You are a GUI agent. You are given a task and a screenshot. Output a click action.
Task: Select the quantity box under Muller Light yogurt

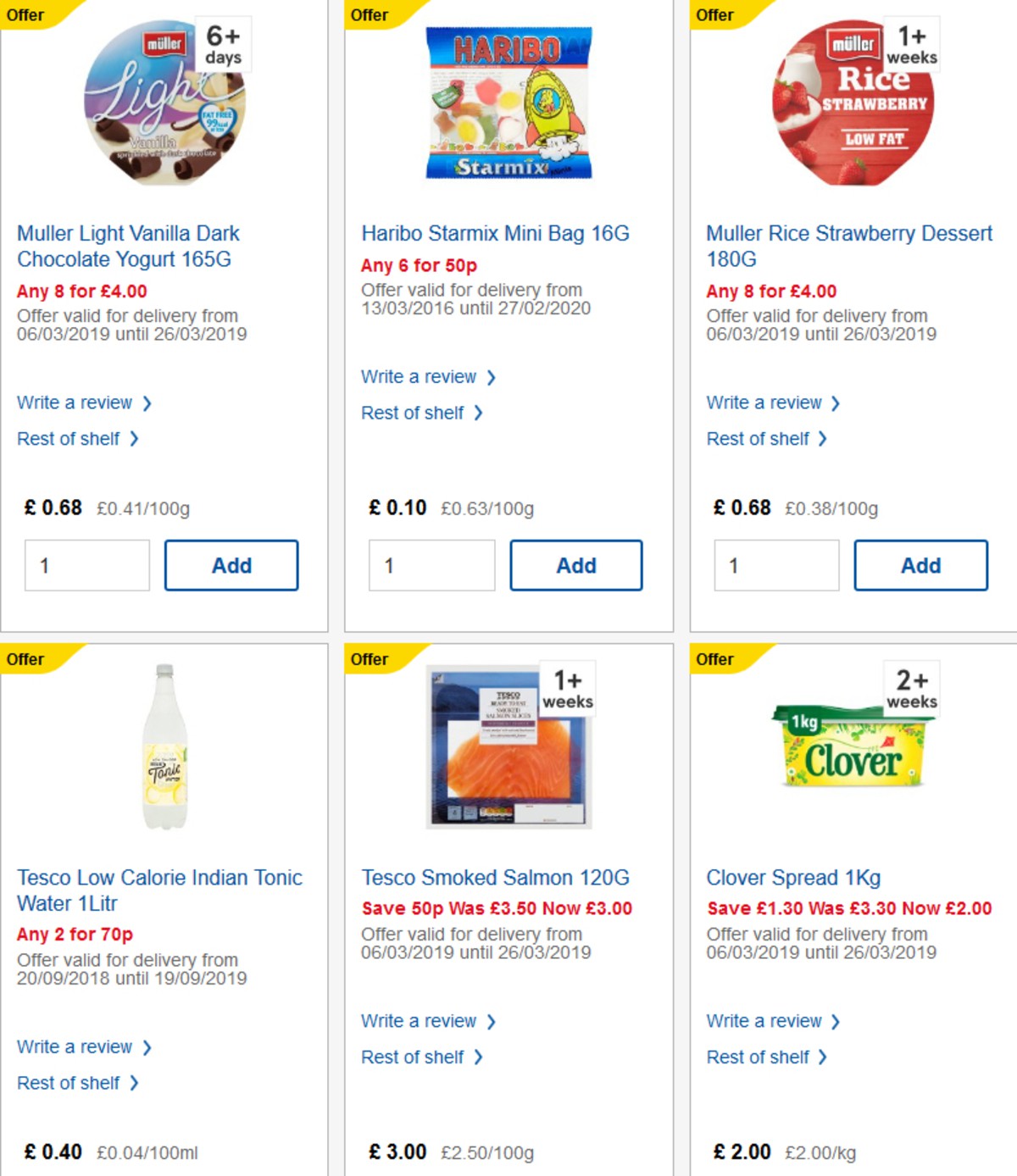(86, 565)
